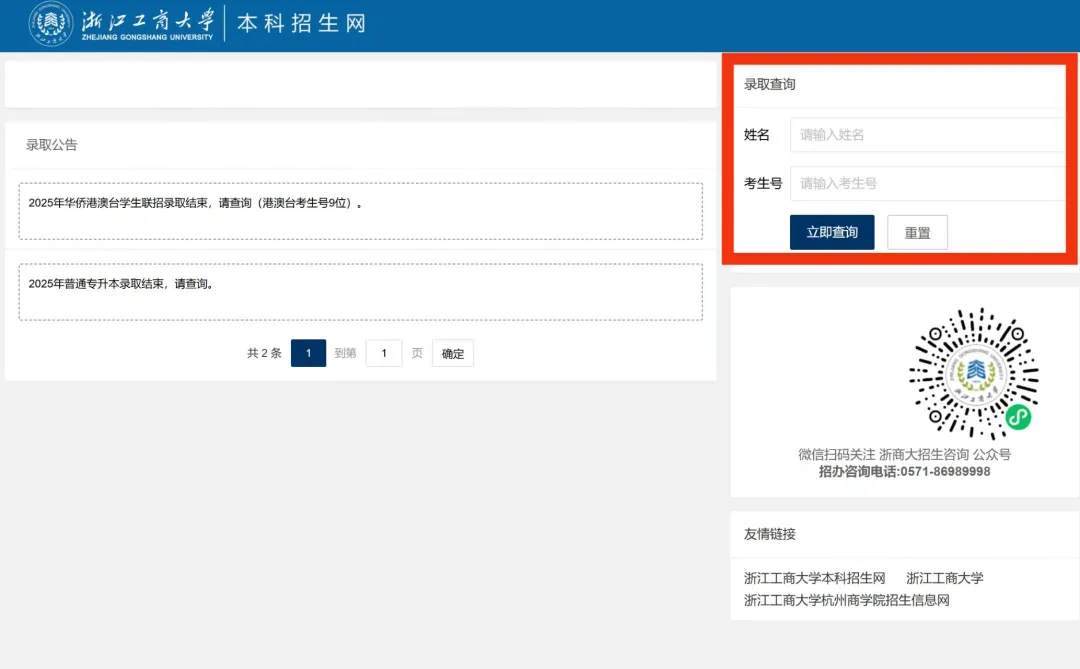Open the 2025年普通专升本录取结束 announcement

[x=360, y=291]
